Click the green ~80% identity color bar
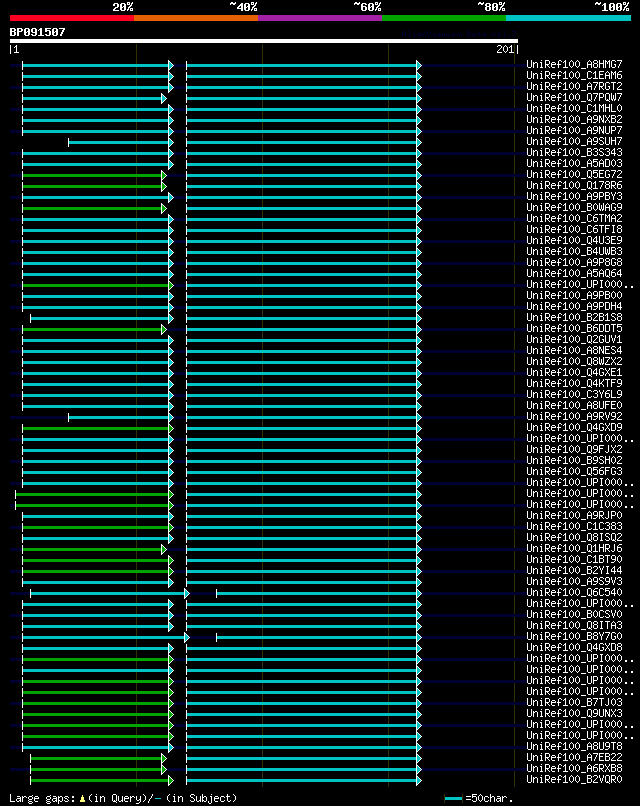Image resolution: width=640 pixels, height=806 pixels. pyautogui.click(x=444, y=18)
